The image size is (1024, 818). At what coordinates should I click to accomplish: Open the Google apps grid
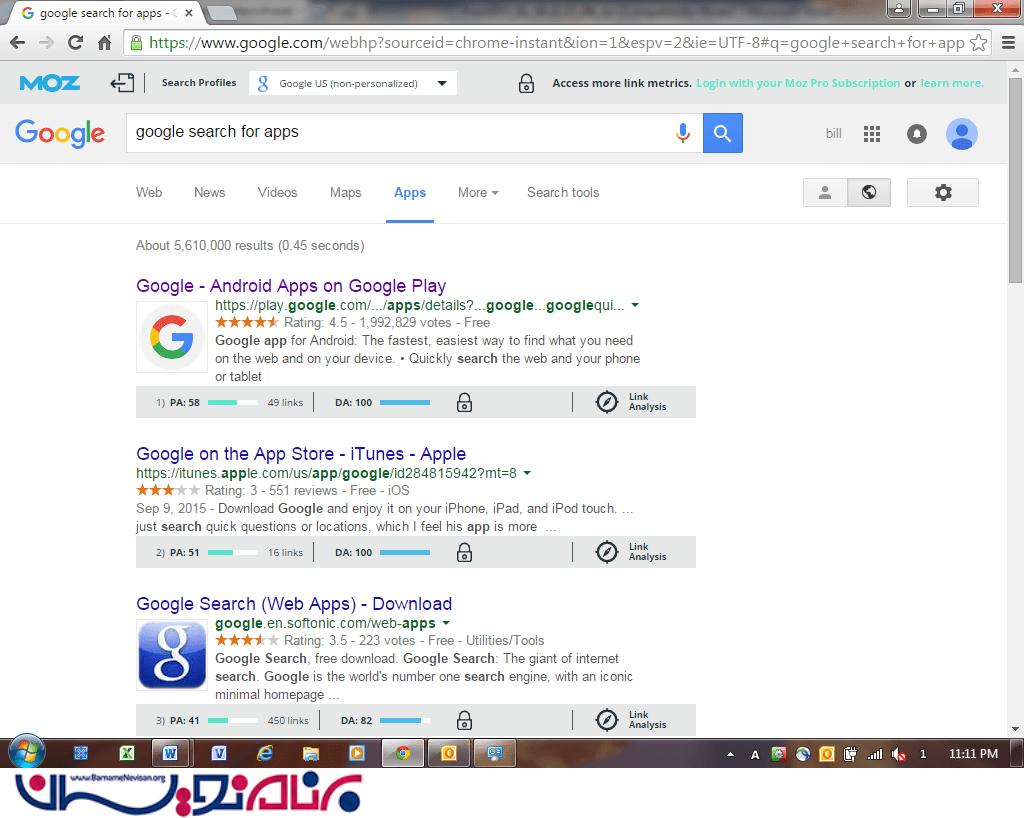pyautogui.click(x=872, y=134)
